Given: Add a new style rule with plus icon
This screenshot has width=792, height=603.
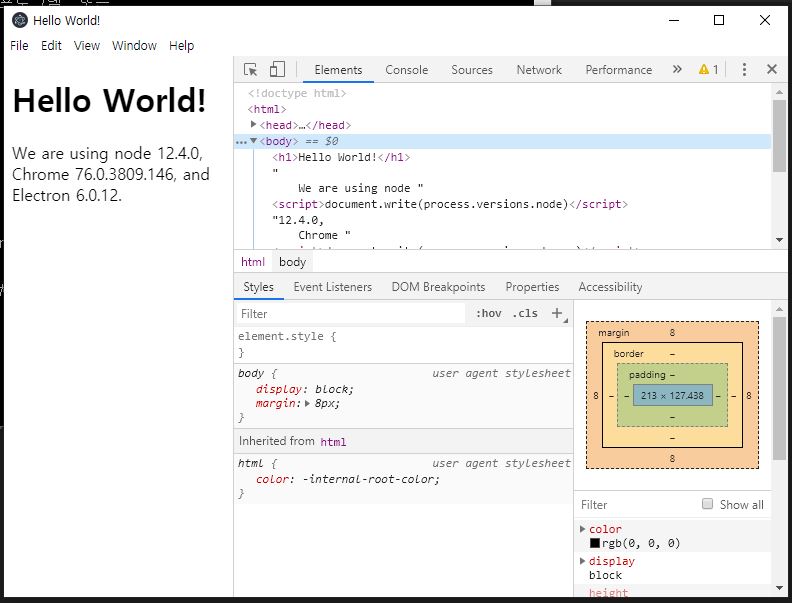Looking at the screenshot, I should pos(557,313).
